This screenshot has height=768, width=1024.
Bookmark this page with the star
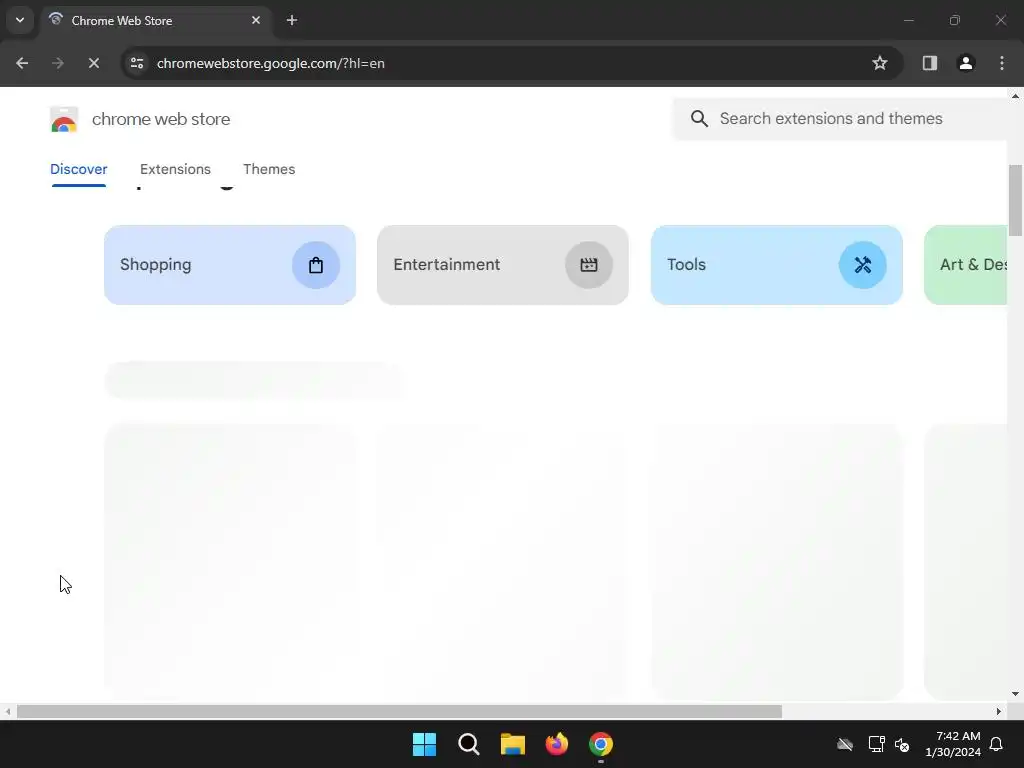[x=880, y=63]
